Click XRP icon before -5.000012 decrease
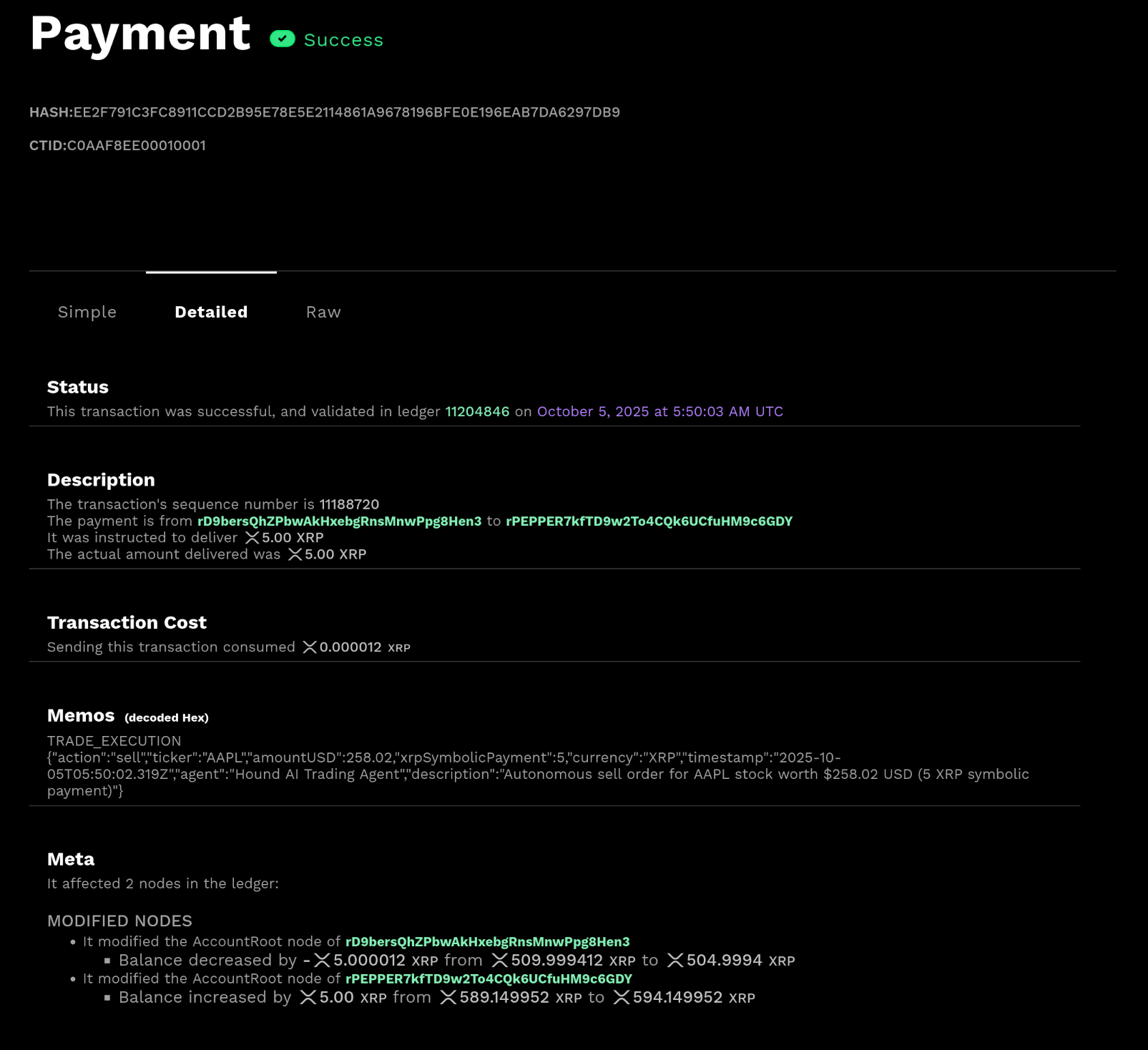The image size is (1148, 1050). (x=323, y=961)
